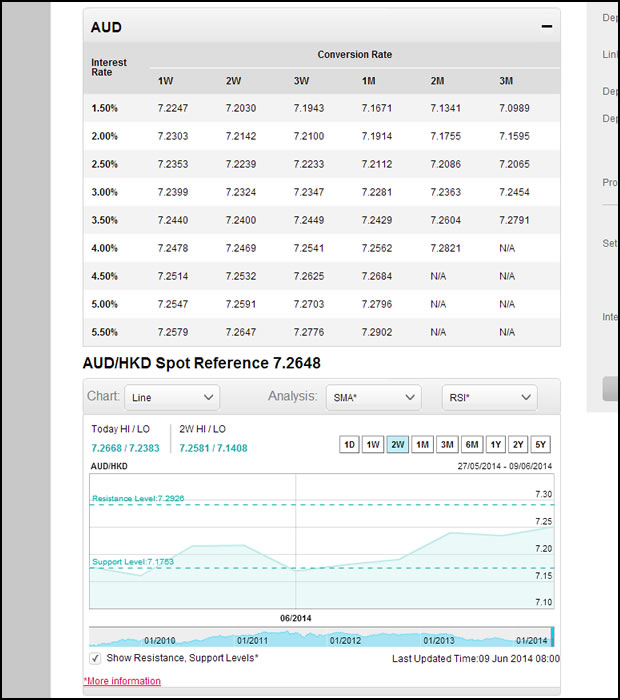
Task: Open the *More information link
Action: 122,681
